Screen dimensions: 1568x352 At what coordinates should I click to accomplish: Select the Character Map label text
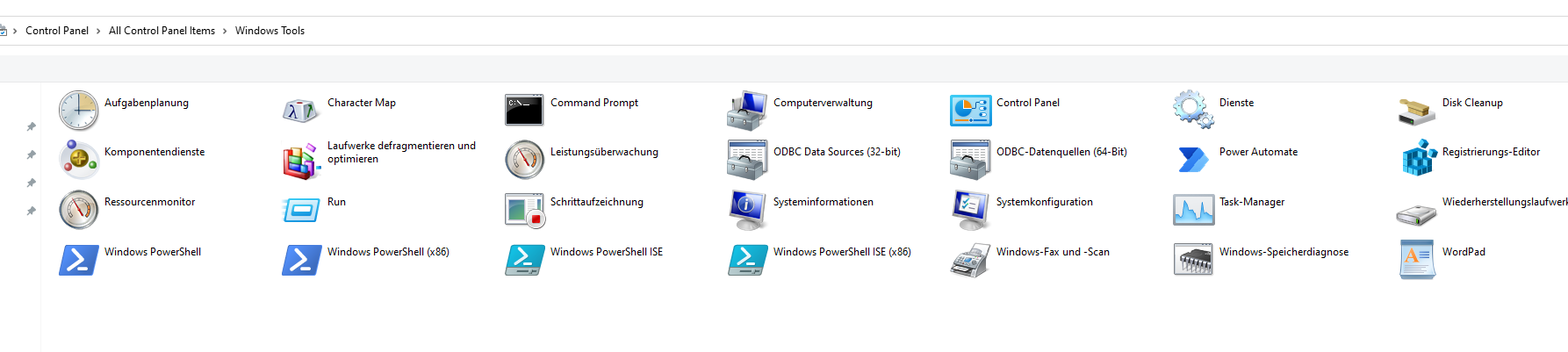click(362, 103)
